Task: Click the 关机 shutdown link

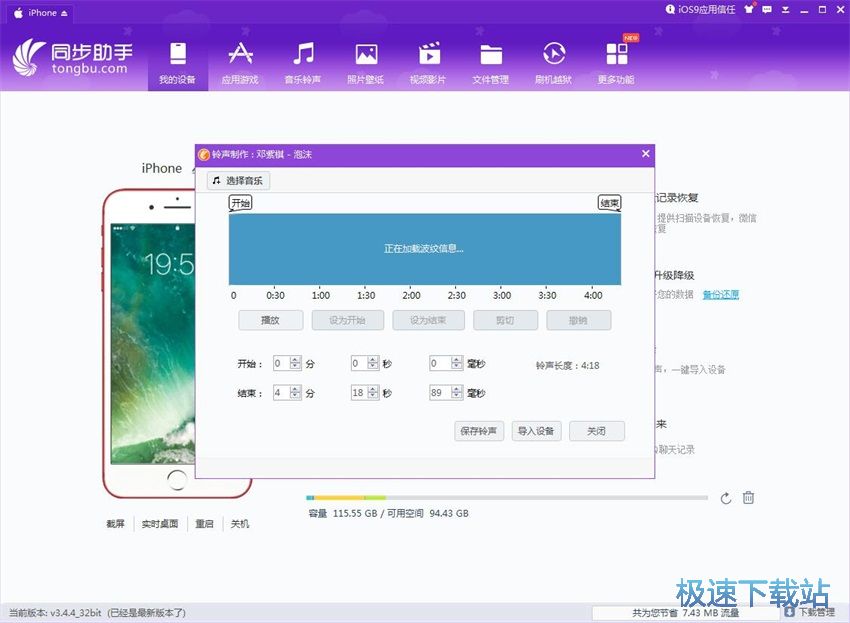Action: [x=240, y=524]
